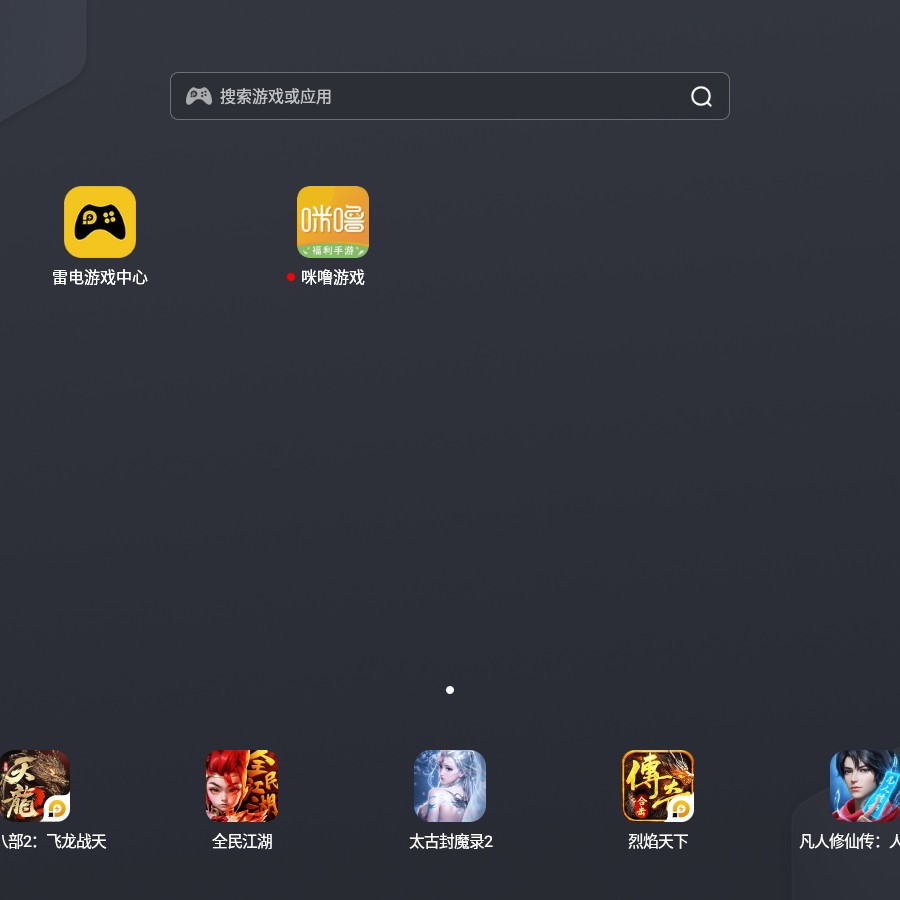900x900 pixels.
Task: Open the 雷电游戏中心 app icon
Action: tap(100, 222)
